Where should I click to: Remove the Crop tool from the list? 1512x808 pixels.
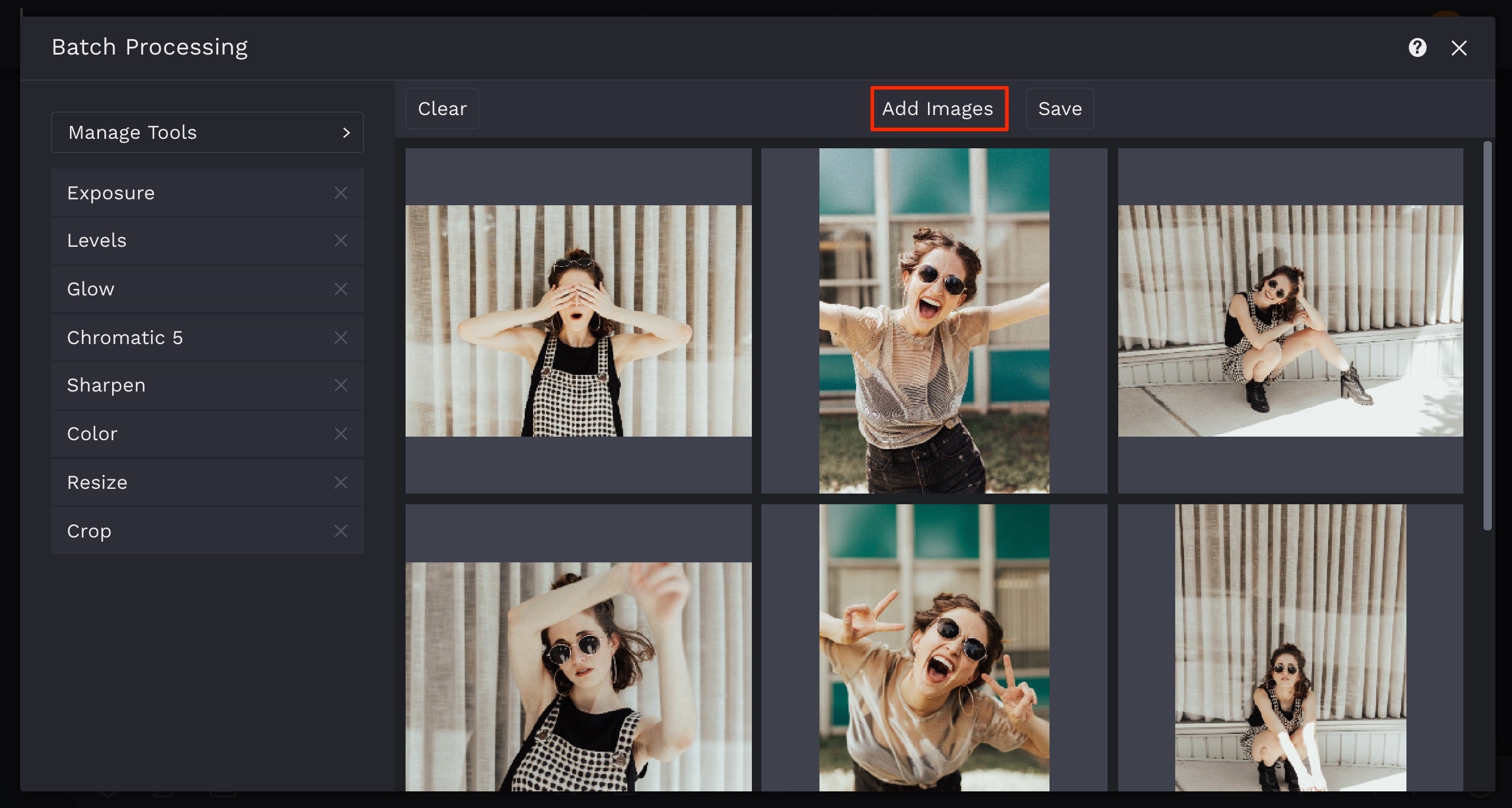click(x=342, y=530)
